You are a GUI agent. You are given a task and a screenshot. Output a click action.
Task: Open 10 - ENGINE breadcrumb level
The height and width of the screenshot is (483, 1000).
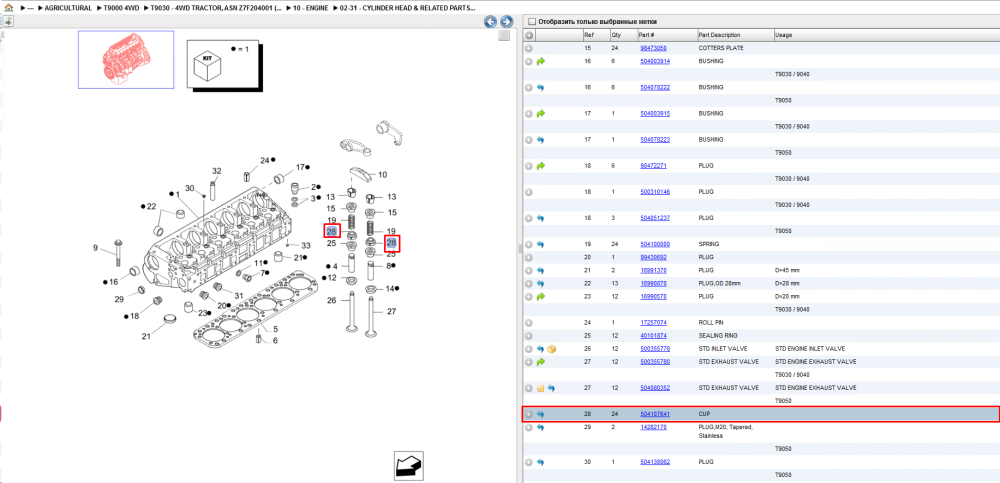(311, 8)
